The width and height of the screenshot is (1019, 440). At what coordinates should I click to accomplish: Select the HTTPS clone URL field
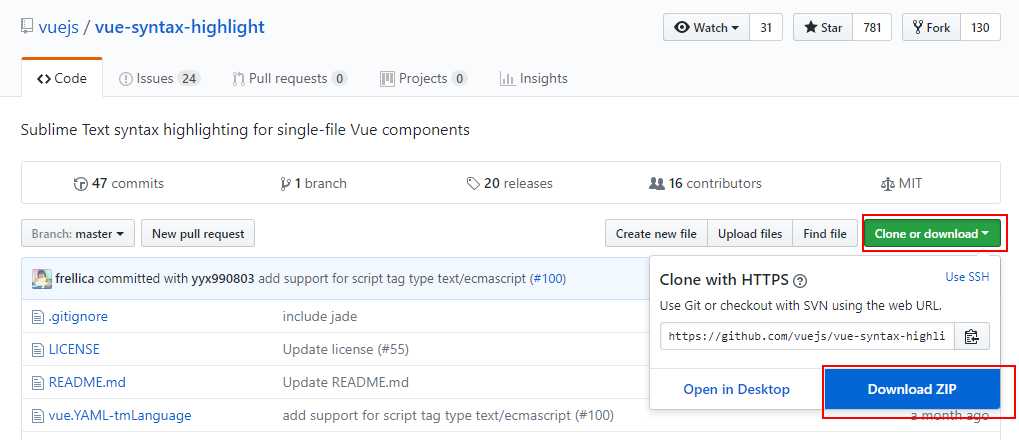(807, 337)
